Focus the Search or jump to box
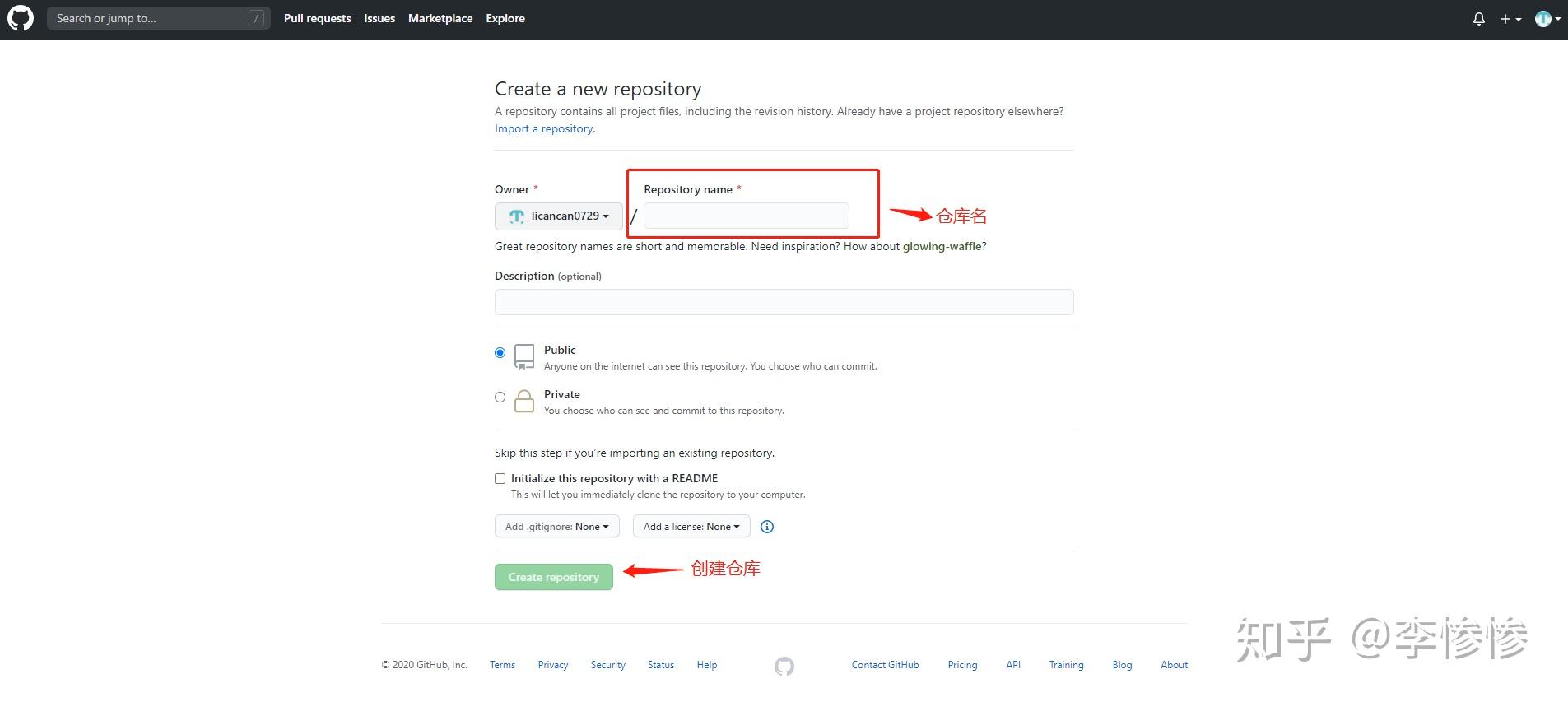1568x702 pixels. (x=158, y=18)
